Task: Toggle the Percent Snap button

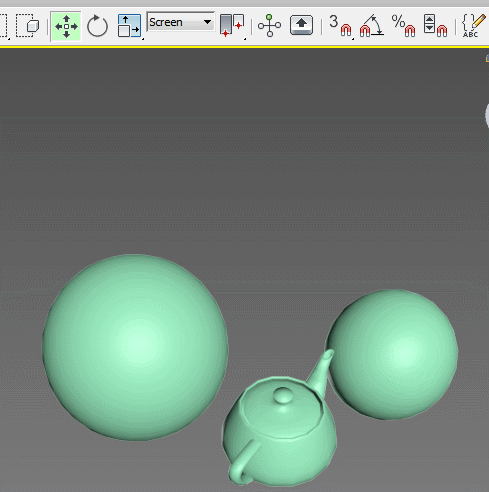Action: [x=403, y=26]
